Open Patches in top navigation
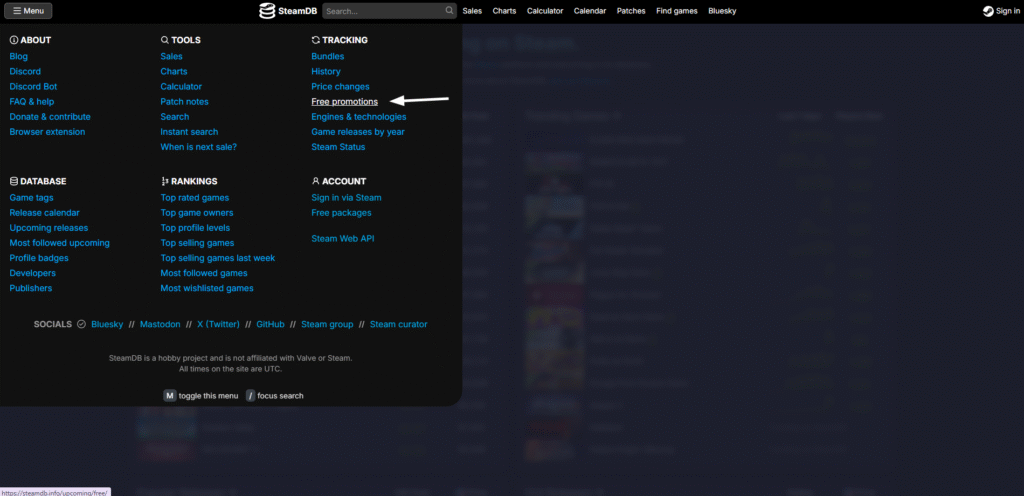The height and width of the screenshot is (496, 1024). pyautogui.click(x=631, y=11)
